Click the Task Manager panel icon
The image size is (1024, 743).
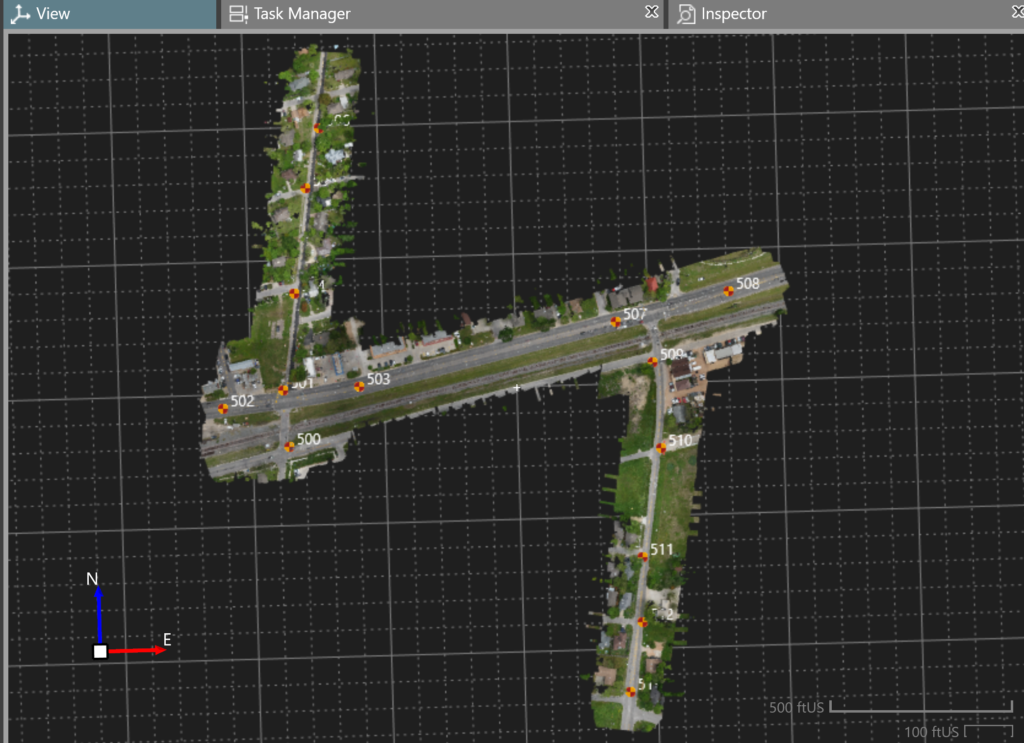pyautogui.click(x=237, y=13)
